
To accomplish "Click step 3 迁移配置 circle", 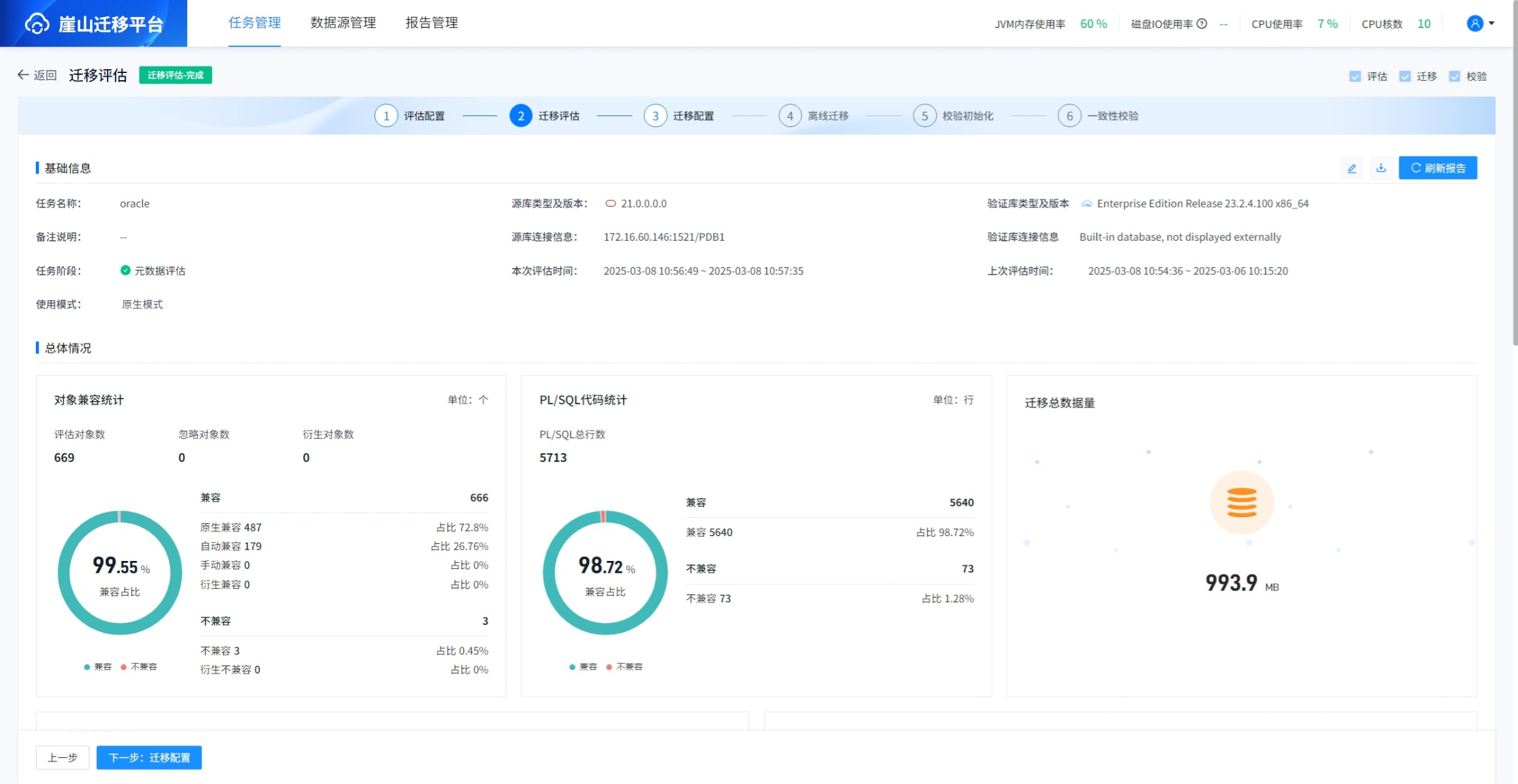I will coord(655,116).
